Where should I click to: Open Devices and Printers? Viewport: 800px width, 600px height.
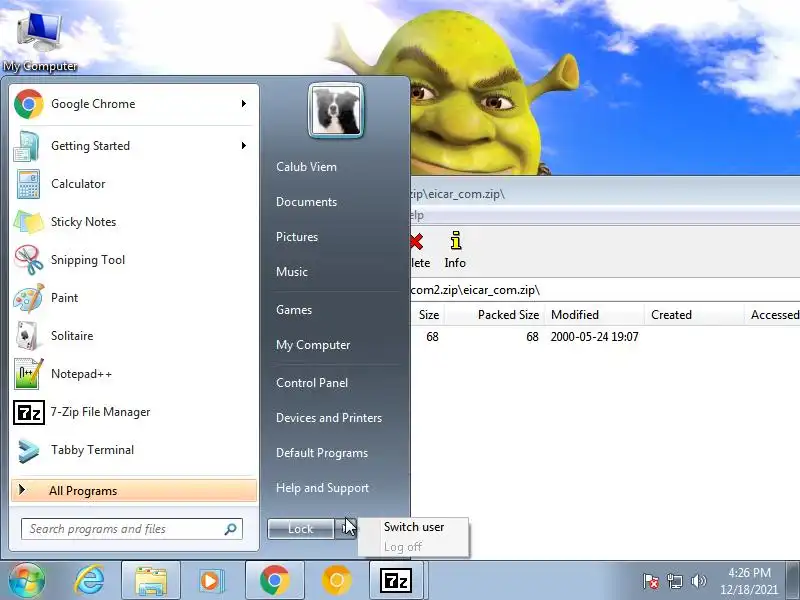pos(329,418)
